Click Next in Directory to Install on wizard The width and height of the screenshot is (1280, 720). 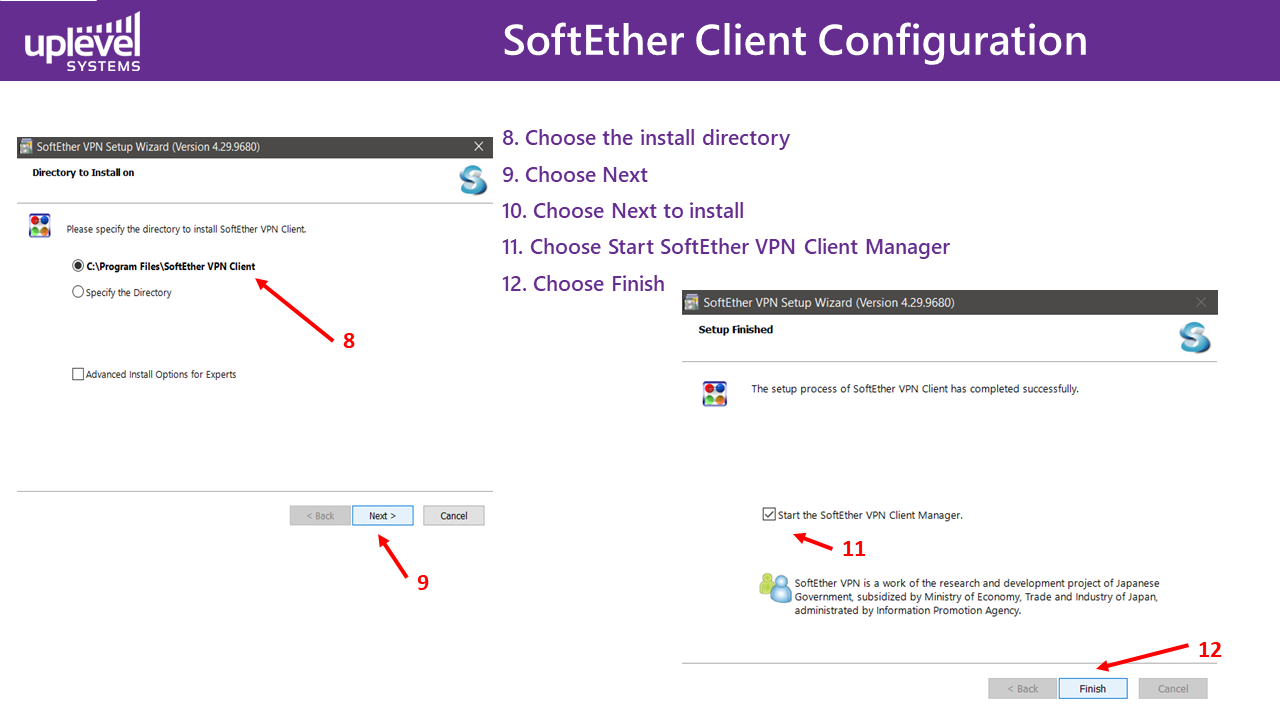tap(383, 516)
